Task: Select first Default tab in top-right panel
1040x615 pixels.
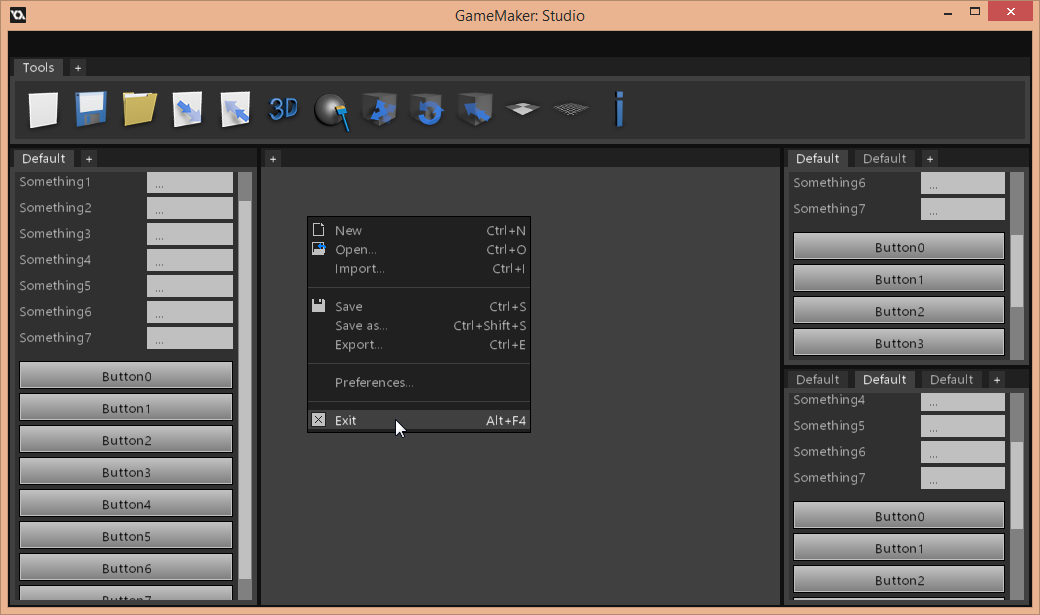Action: point(817,159)
